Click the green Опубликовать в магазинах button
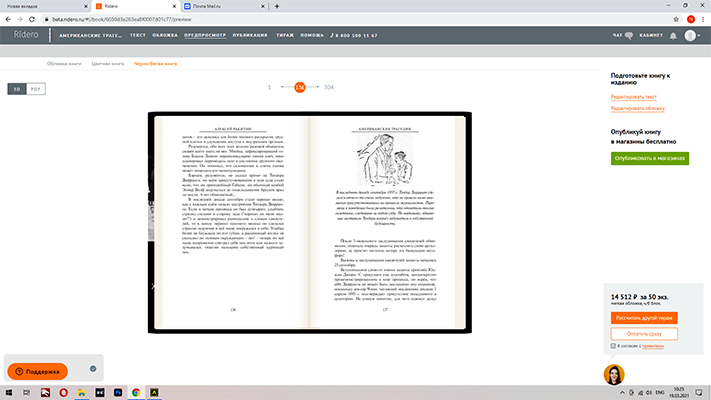Screen dimensions: 711x400 [x=650, y=158]
